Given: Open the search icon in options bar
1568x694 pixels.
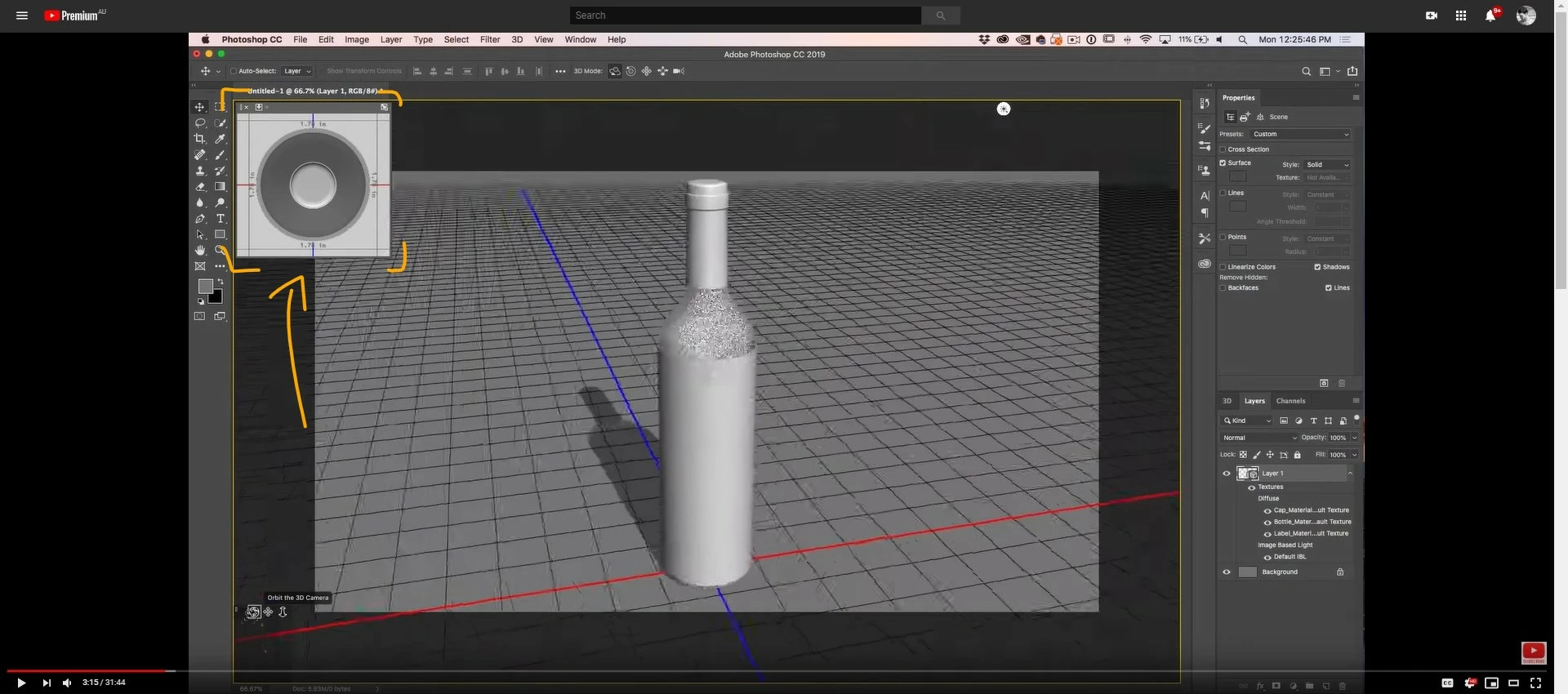Looking at the screenshot, I should tap(1306, 71).
